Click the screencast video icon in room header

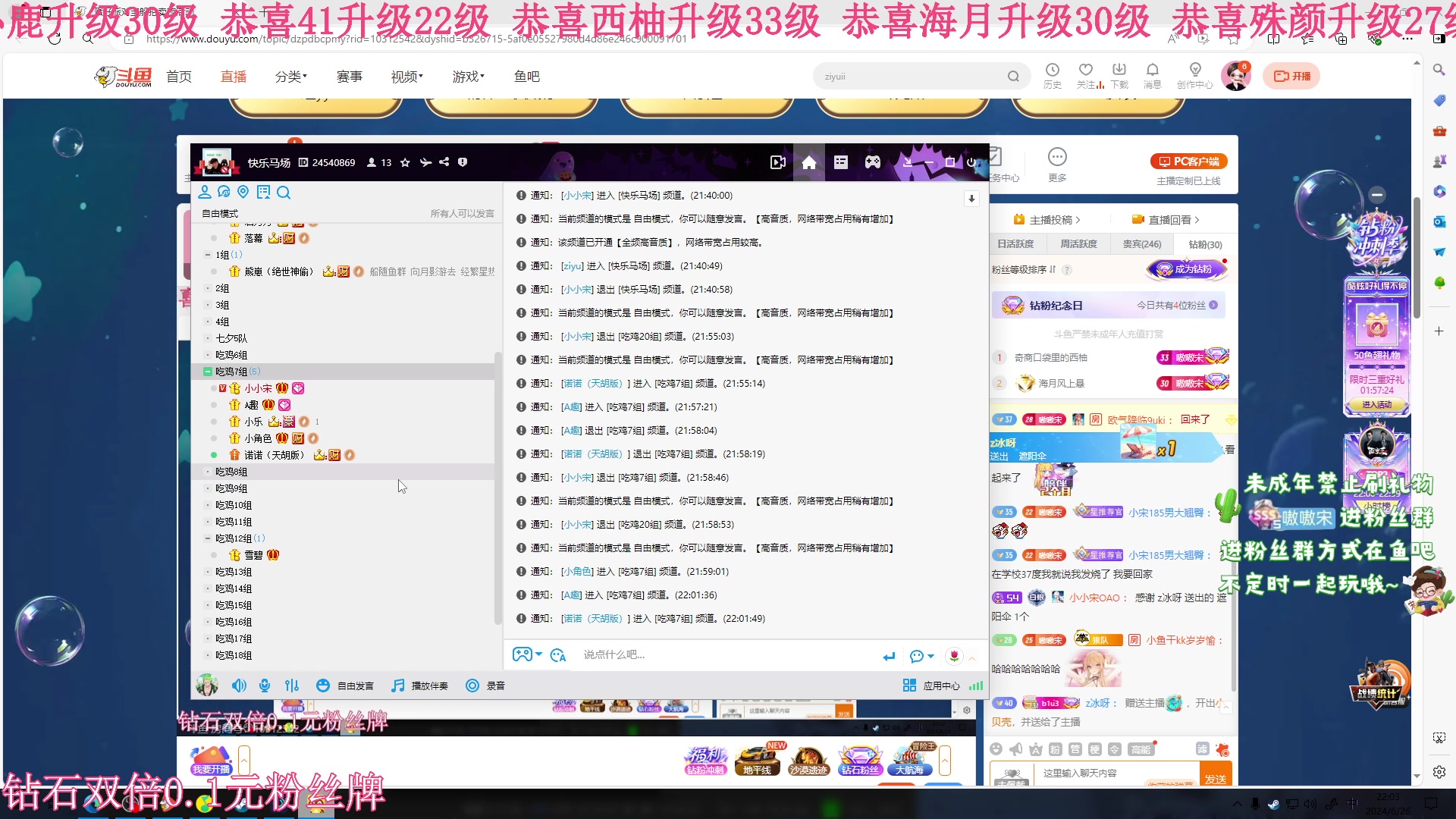click(x=777, y=162)
